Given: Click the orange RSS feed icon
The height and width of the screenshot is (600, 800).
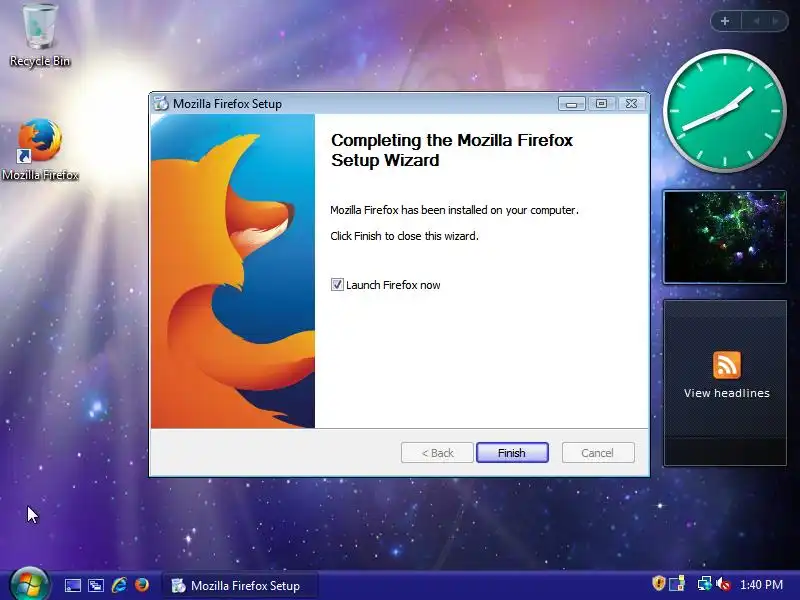Looking at the screenshot, I should tap(727, 365).
